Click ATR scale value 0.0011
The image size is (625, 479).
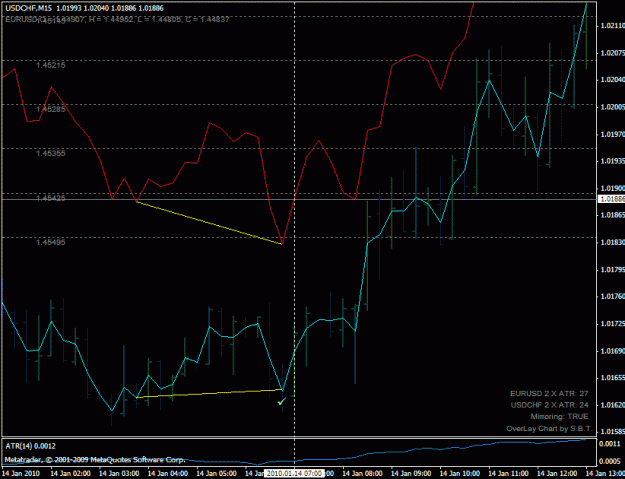pyautogui.click(x=610, y=444)
